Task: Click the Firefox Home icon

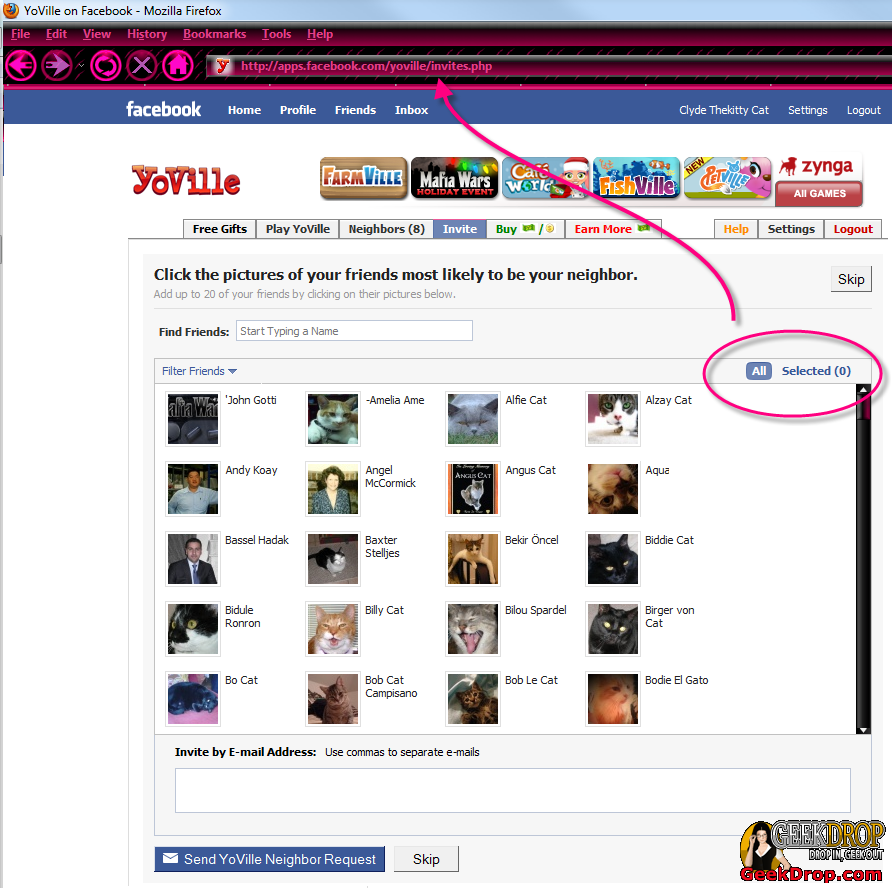Action: [x=180, y=65]
